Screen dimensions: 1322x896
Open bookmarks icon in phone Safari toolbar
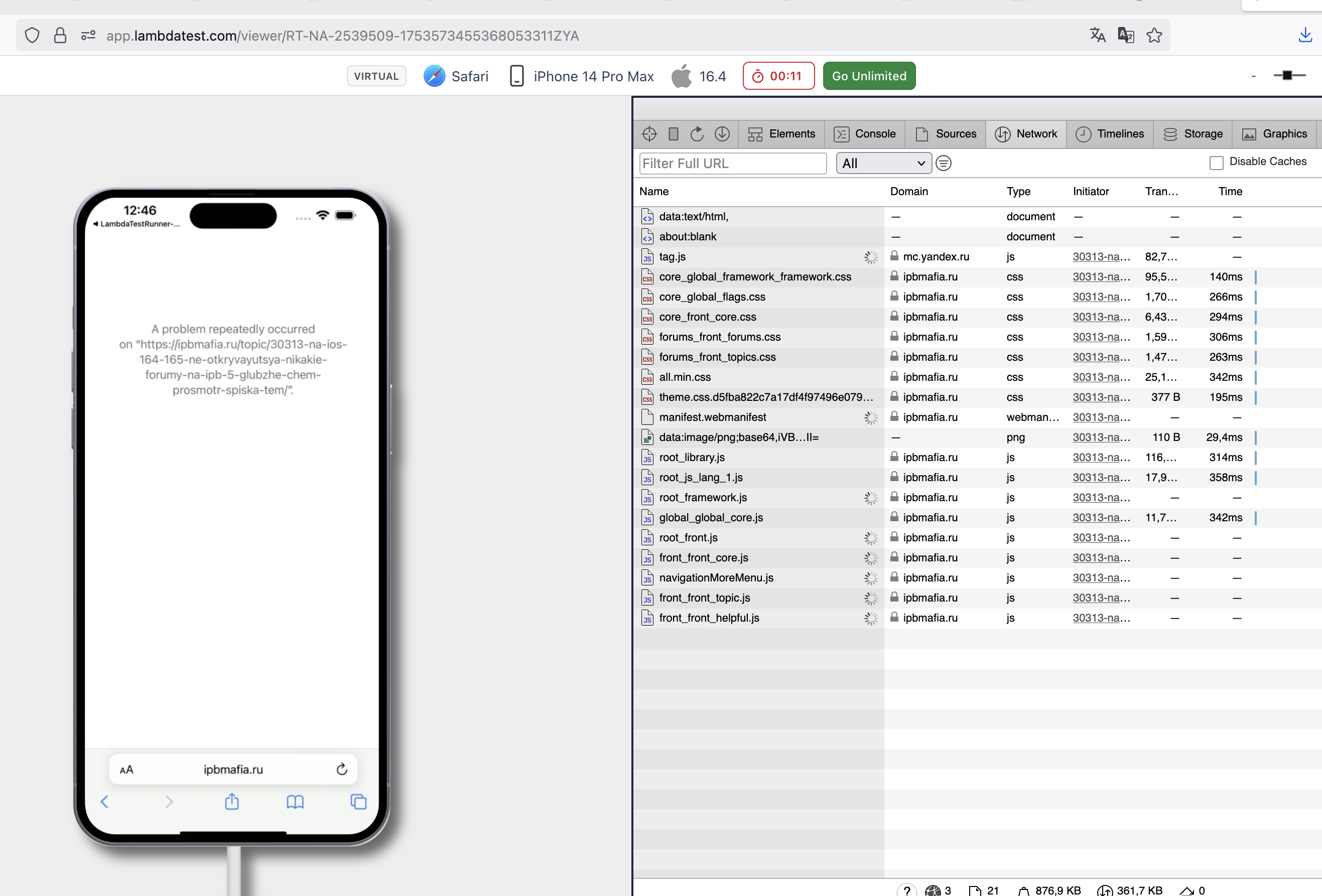point(295,802)
